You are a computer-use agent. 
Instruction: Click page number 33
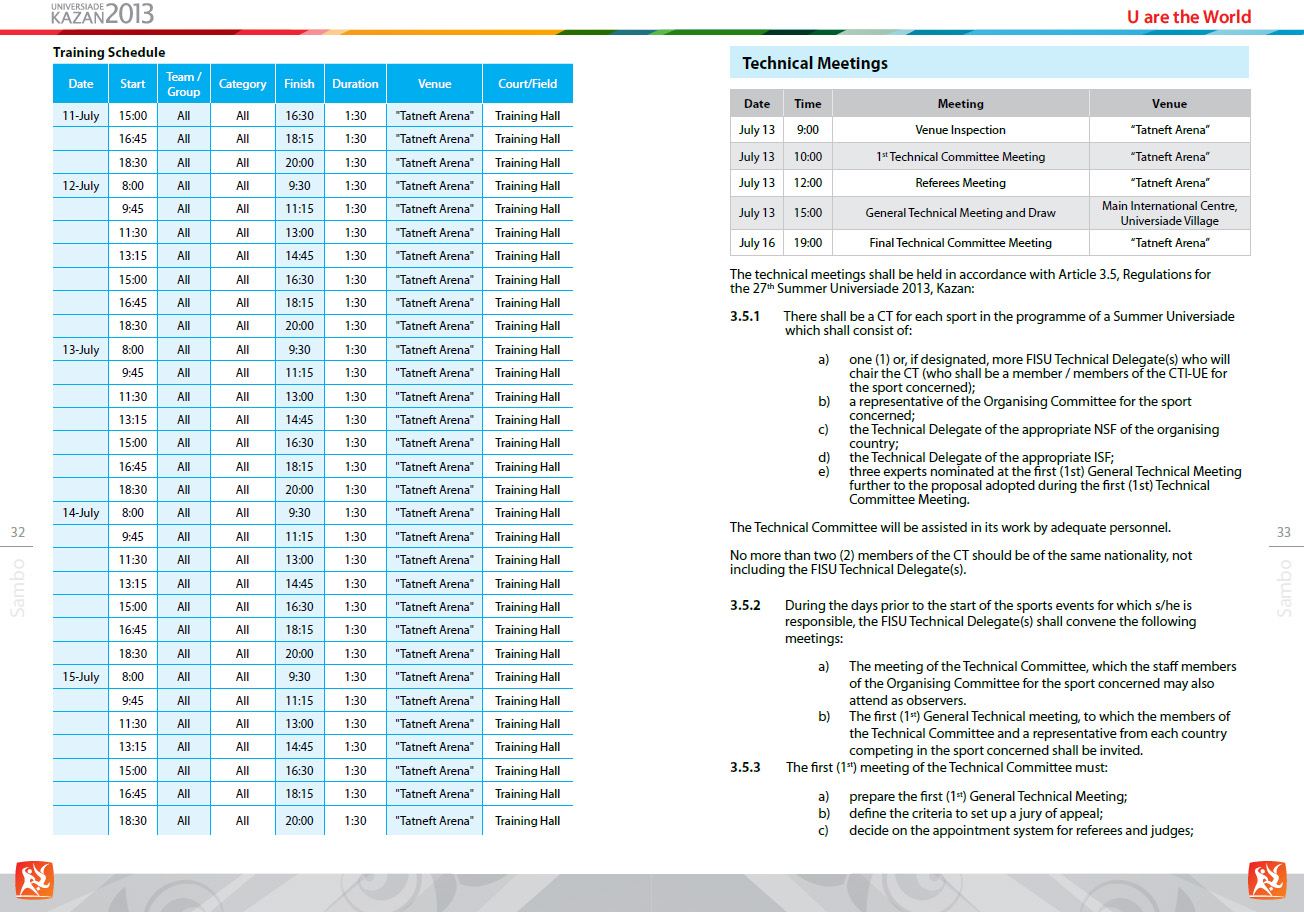pos(1285,533)
